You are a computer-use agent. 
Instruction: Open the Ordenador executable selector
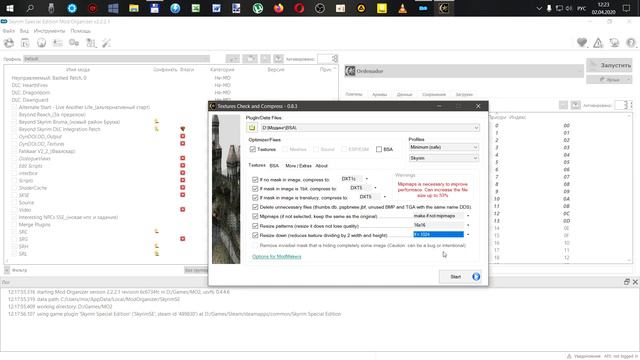[x=464, y=71]
